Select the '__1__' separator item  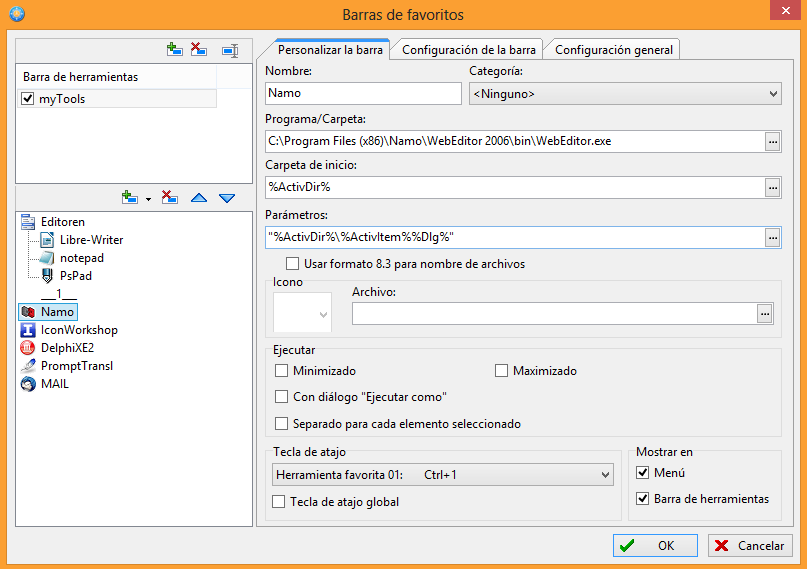(x=59, y=294)
